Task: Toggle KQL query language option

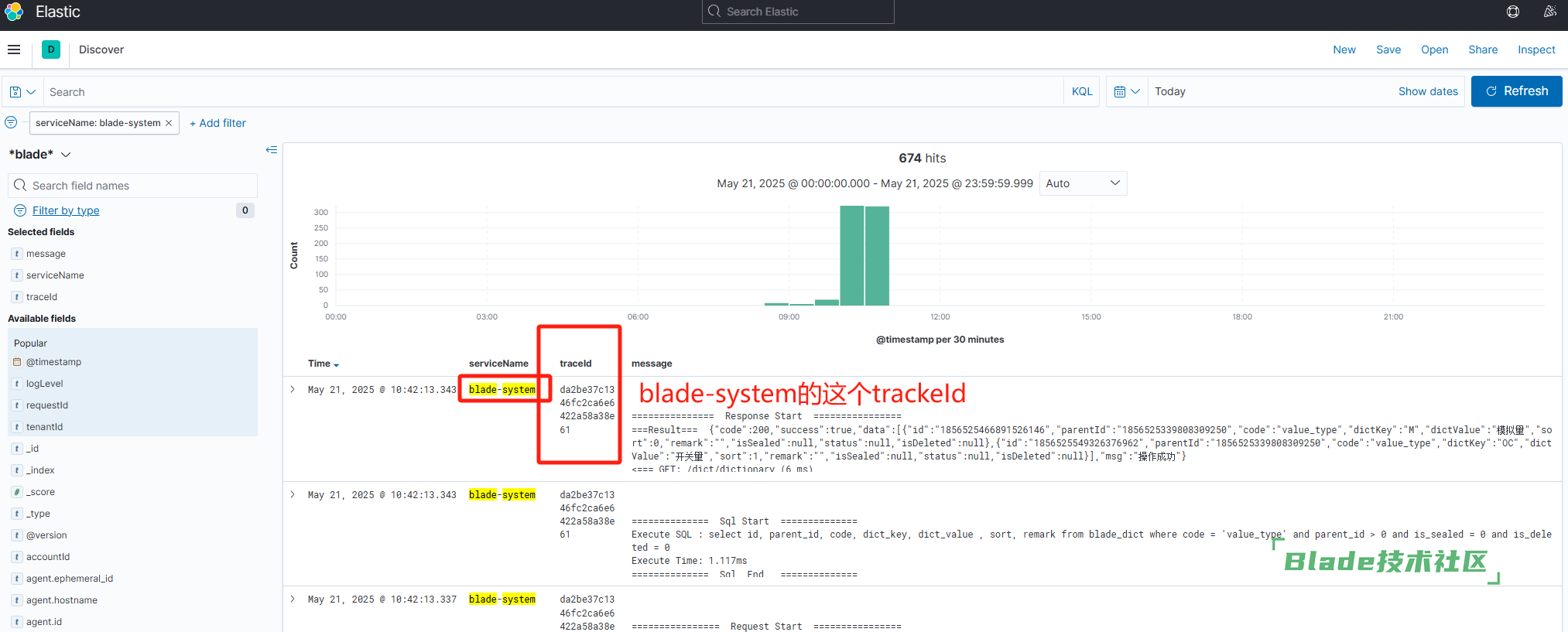Action: click(1082, 91)
